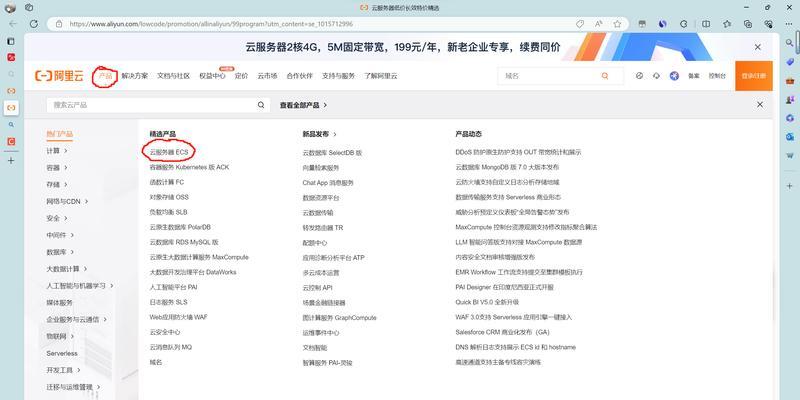Open the Browser essentials heart icon

(x=769, y=24)
